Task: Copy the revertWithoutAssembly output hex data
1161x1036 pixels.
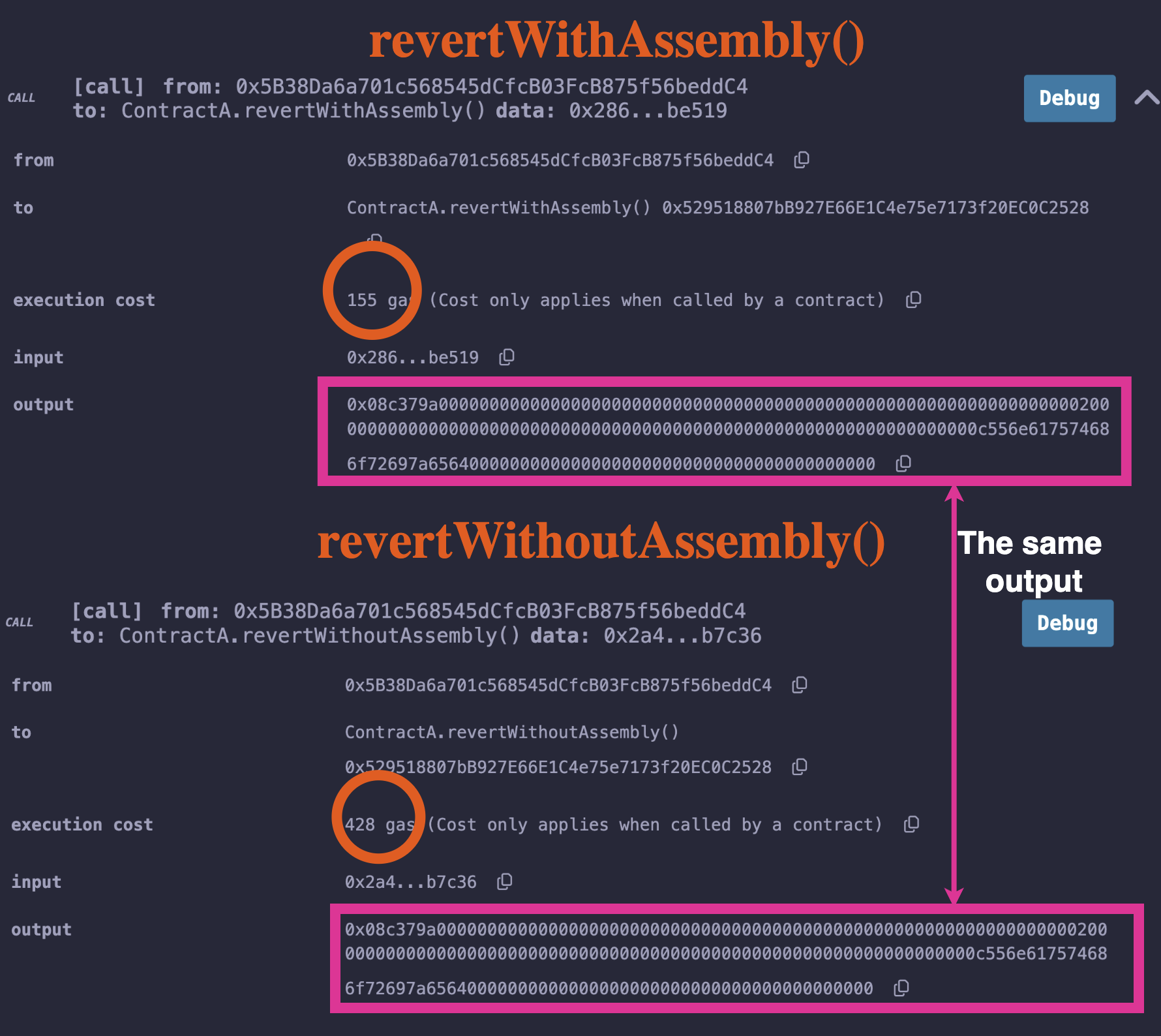Action: (902, 988)
